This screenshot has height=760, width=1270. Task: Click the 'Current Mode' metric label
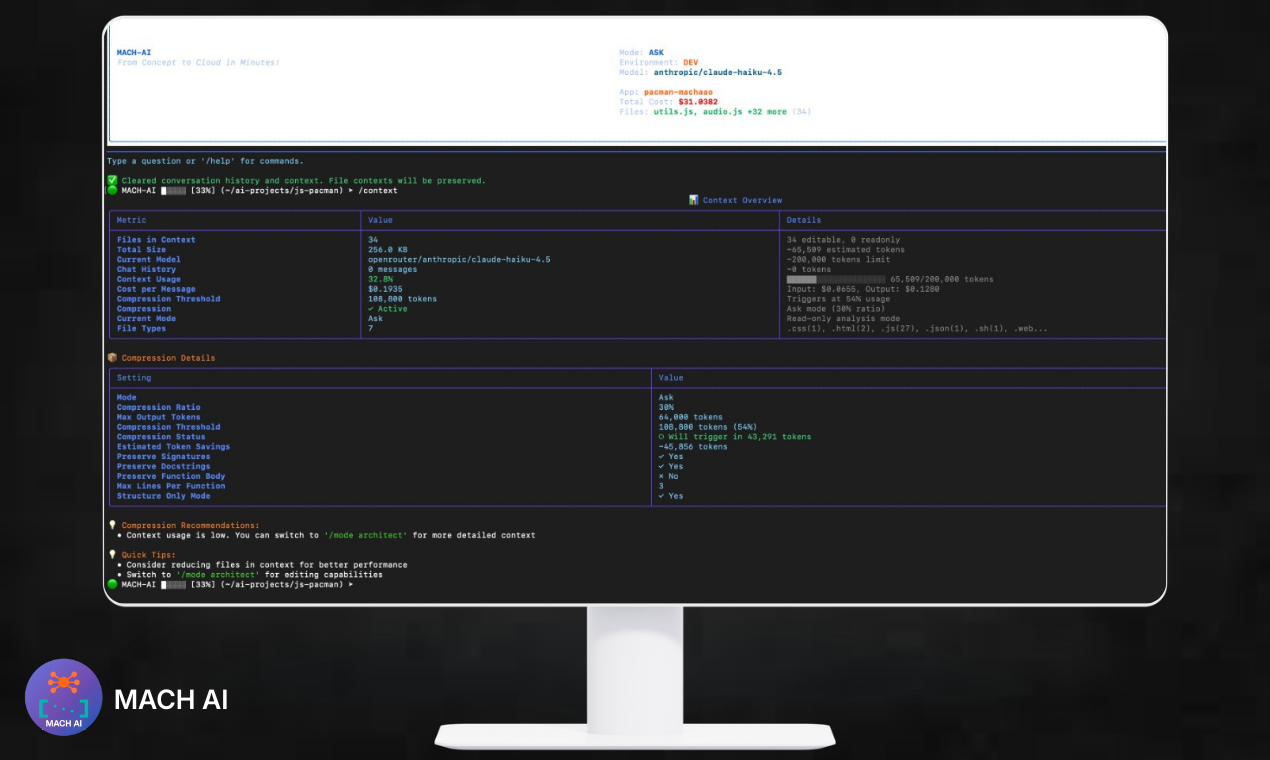pyautogui.click(x=147, y=318)
